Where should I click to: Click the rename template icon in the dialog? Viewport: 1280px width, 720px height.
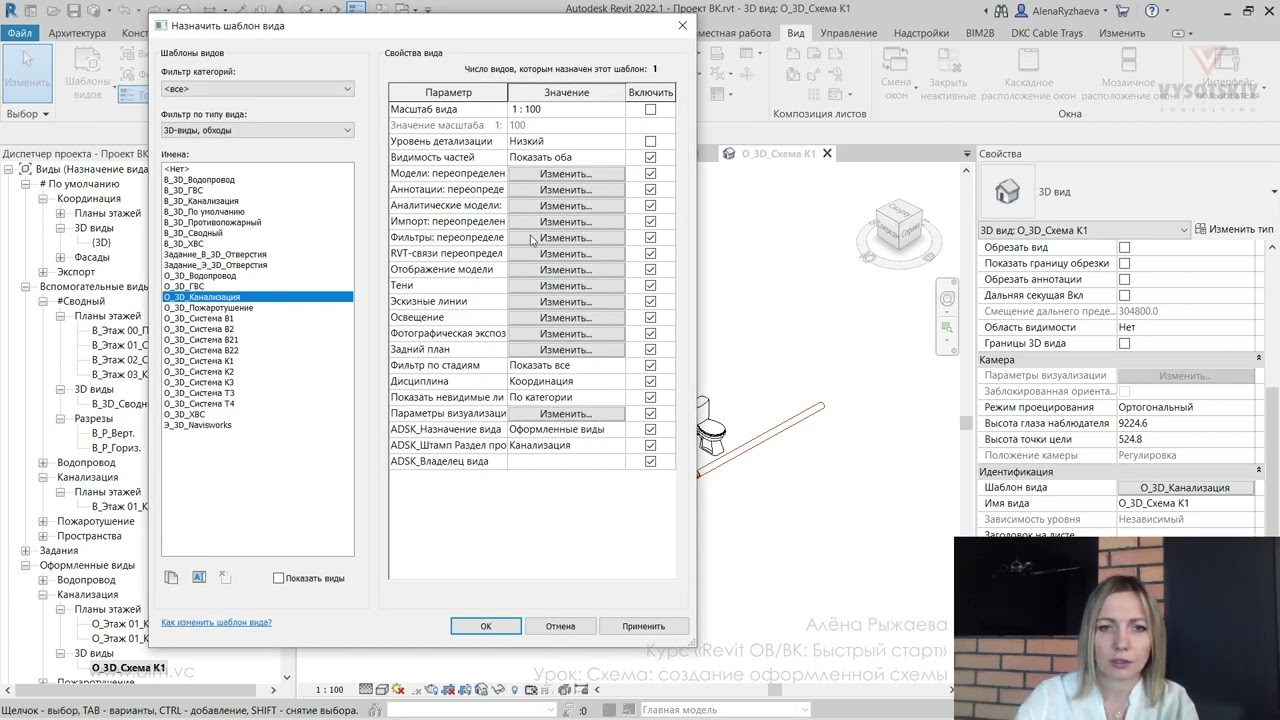198,578
